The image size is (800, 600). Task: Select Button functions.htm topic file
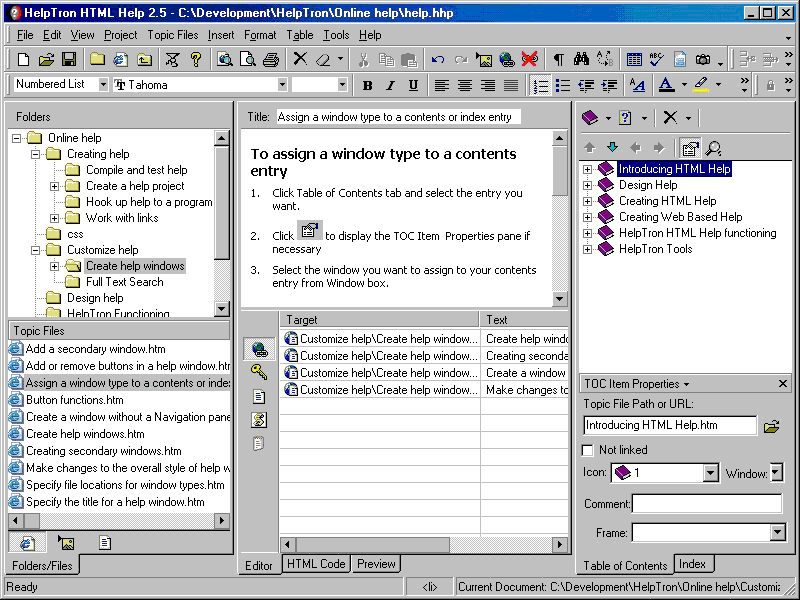pos(74,400)
